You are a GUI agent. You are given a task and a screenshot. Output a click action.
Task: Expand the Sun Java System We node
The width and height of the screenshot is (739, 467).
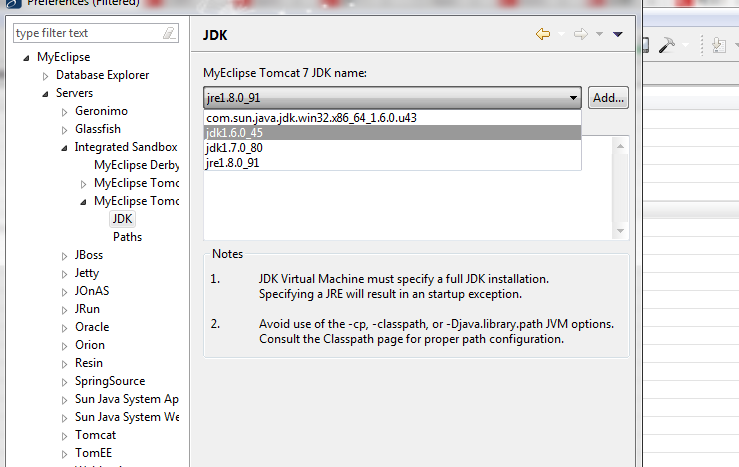[65, 418]
